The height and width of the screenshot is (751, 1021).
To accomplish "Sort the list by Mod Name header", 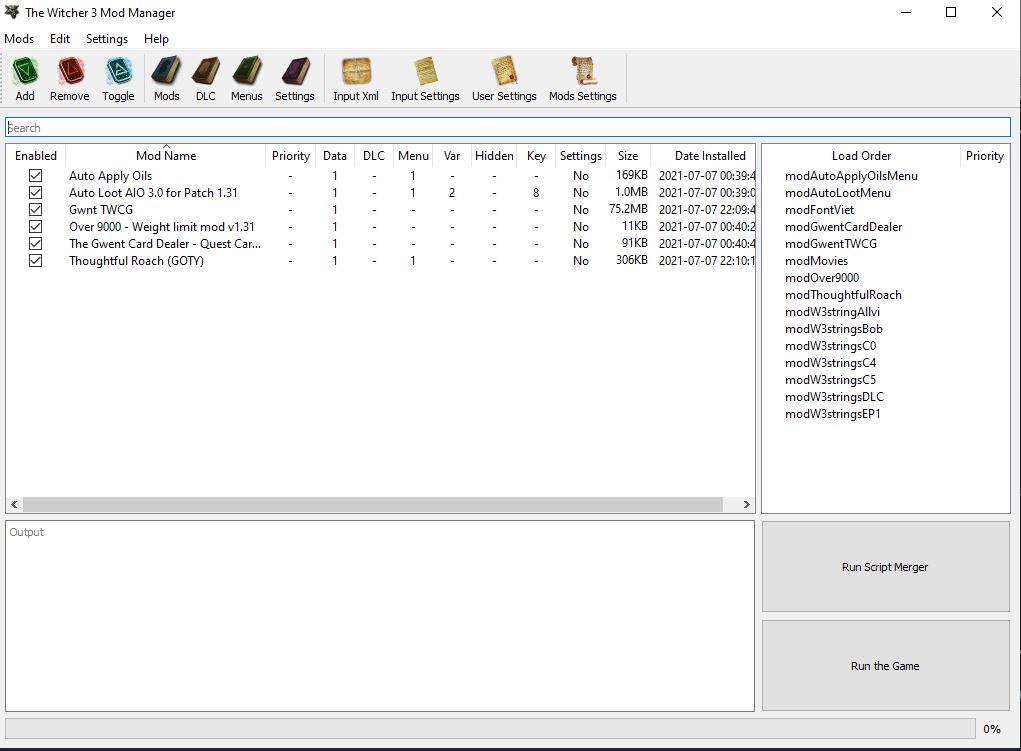I will (x=166, y=156).
